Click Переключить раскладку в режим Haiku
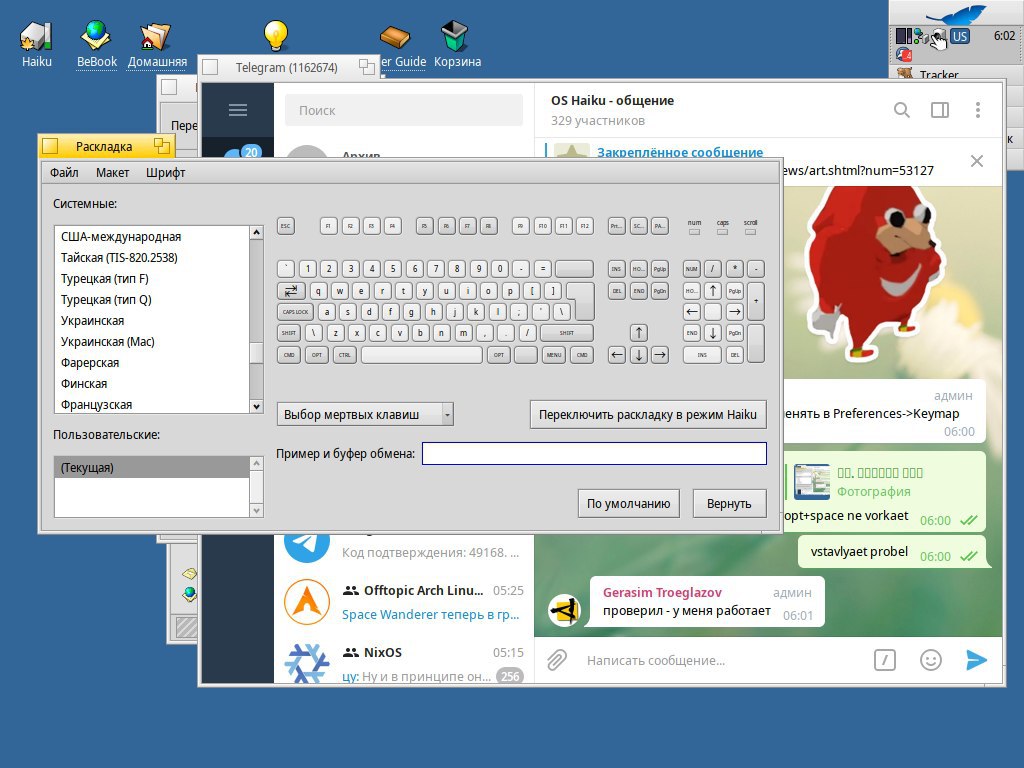This screenshot has height=768, width=1024. [648, 414]
